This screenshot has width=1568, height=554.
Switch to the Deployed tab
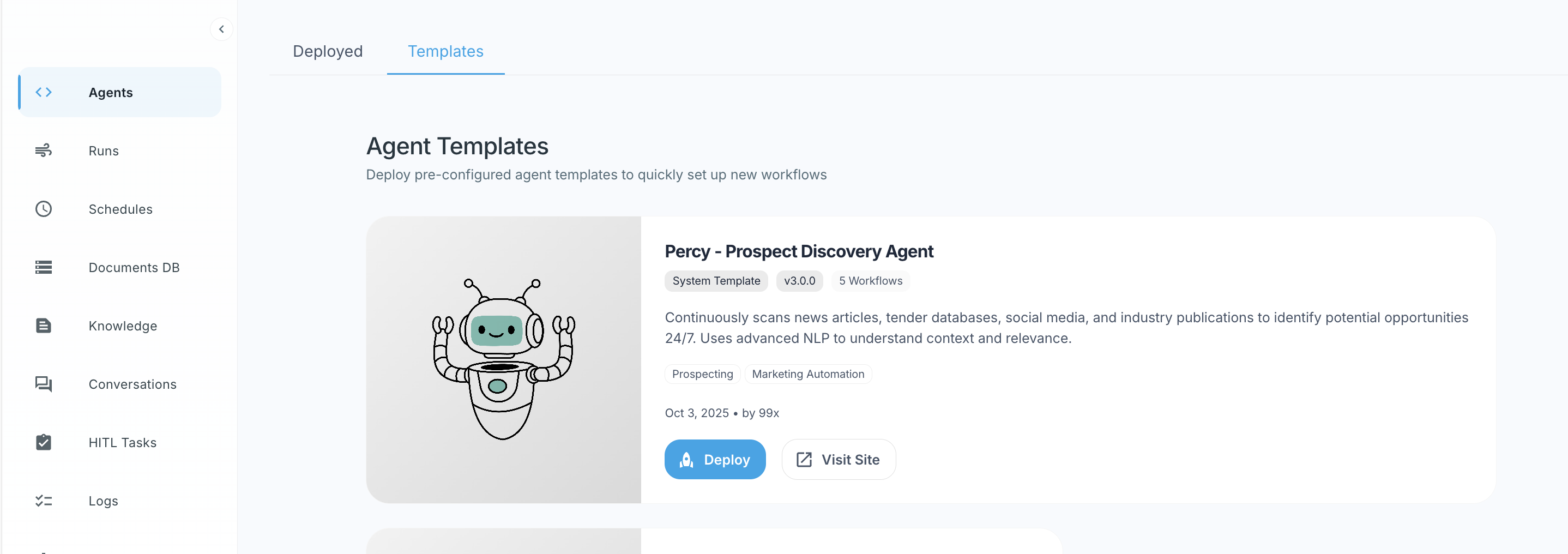click(x=328, y=51)
